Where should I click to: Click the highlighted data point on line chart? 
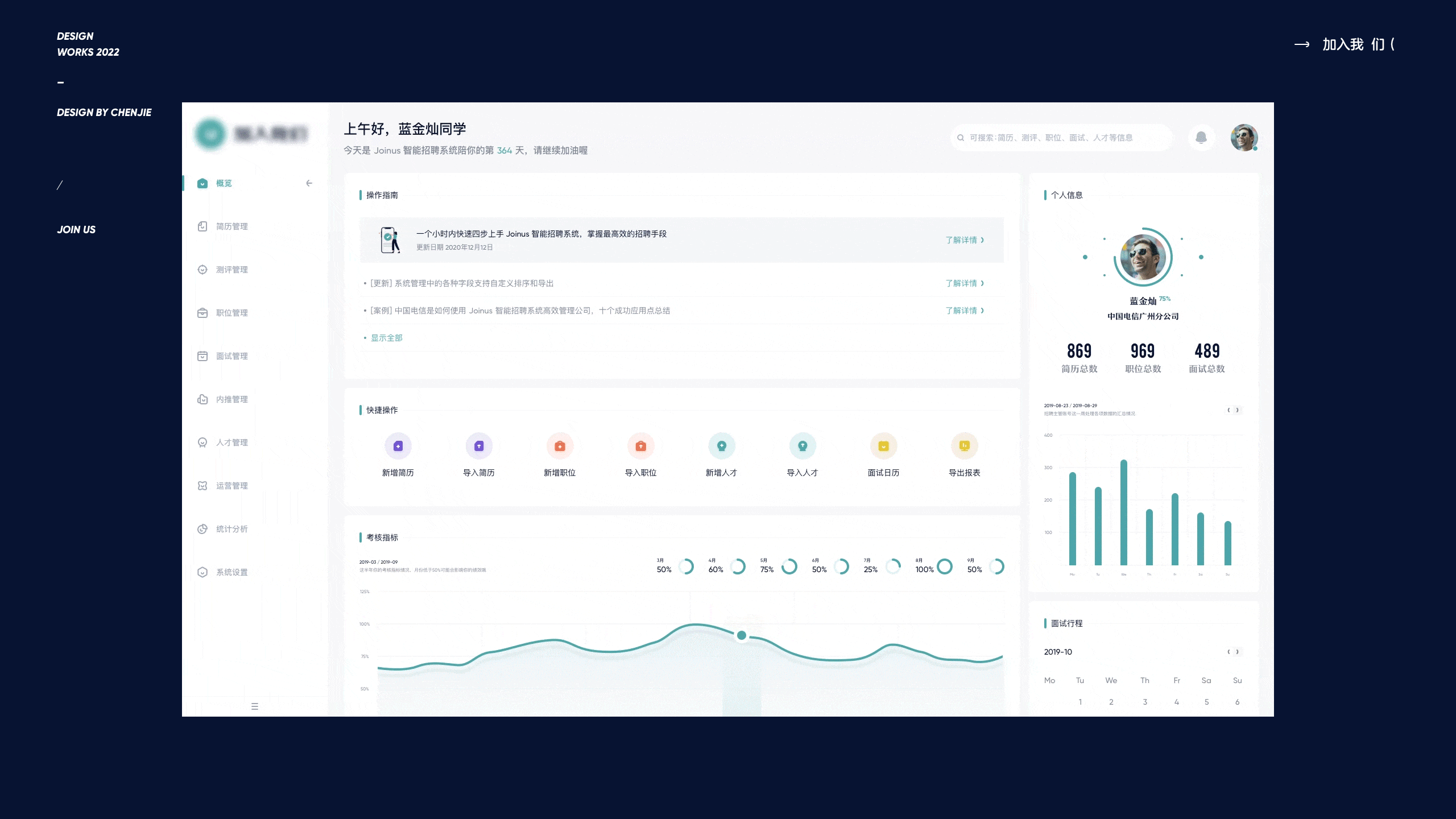[742, 635]
